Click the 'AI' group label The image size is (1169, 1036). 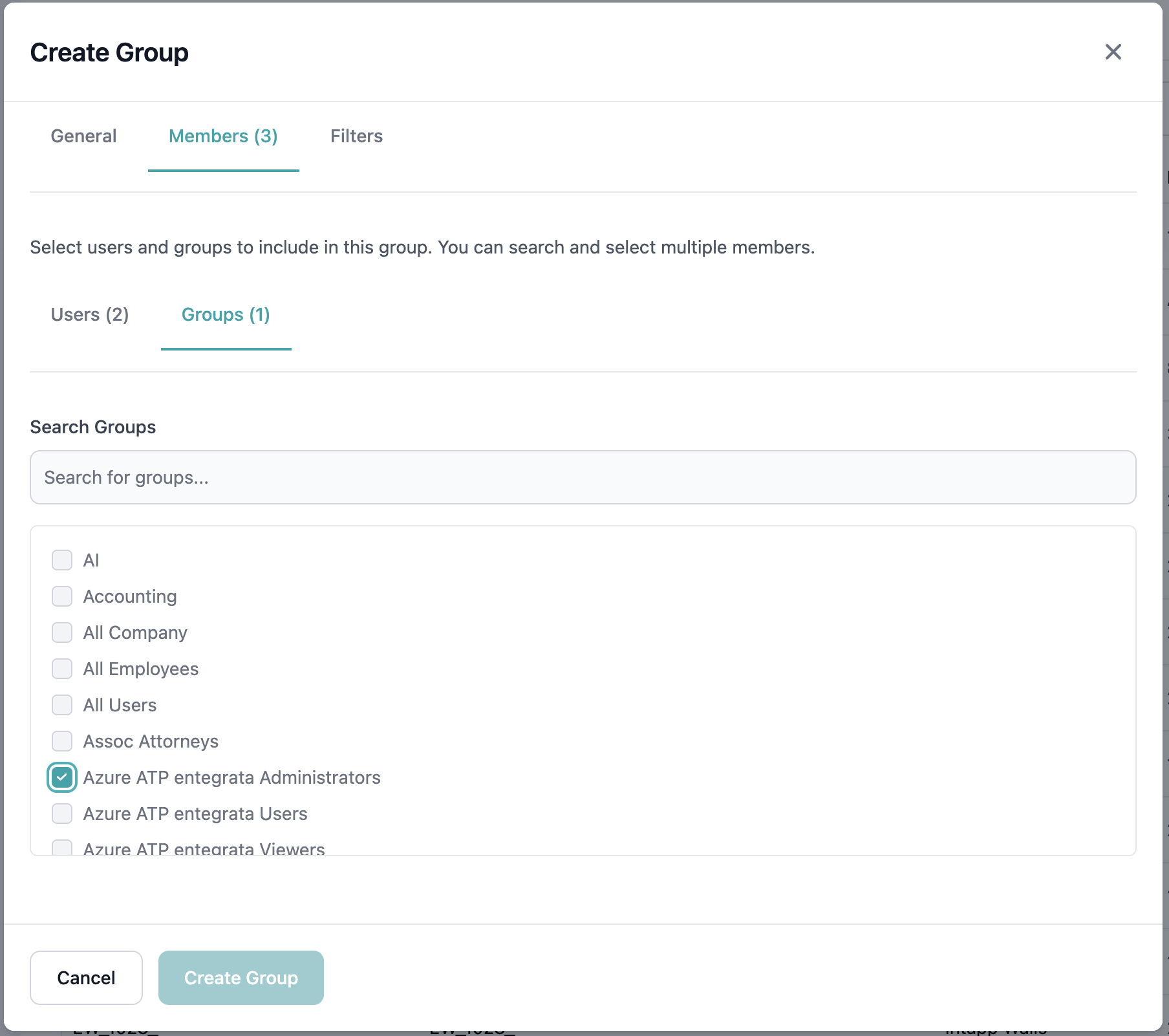(x=91, y=560)
